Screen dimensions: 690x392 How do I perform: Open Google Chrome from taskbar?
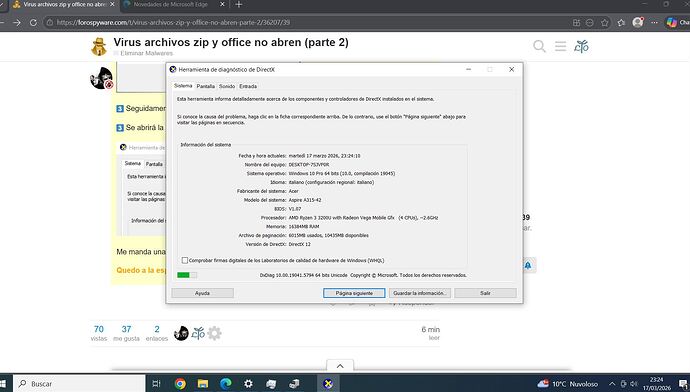point(180,384)
